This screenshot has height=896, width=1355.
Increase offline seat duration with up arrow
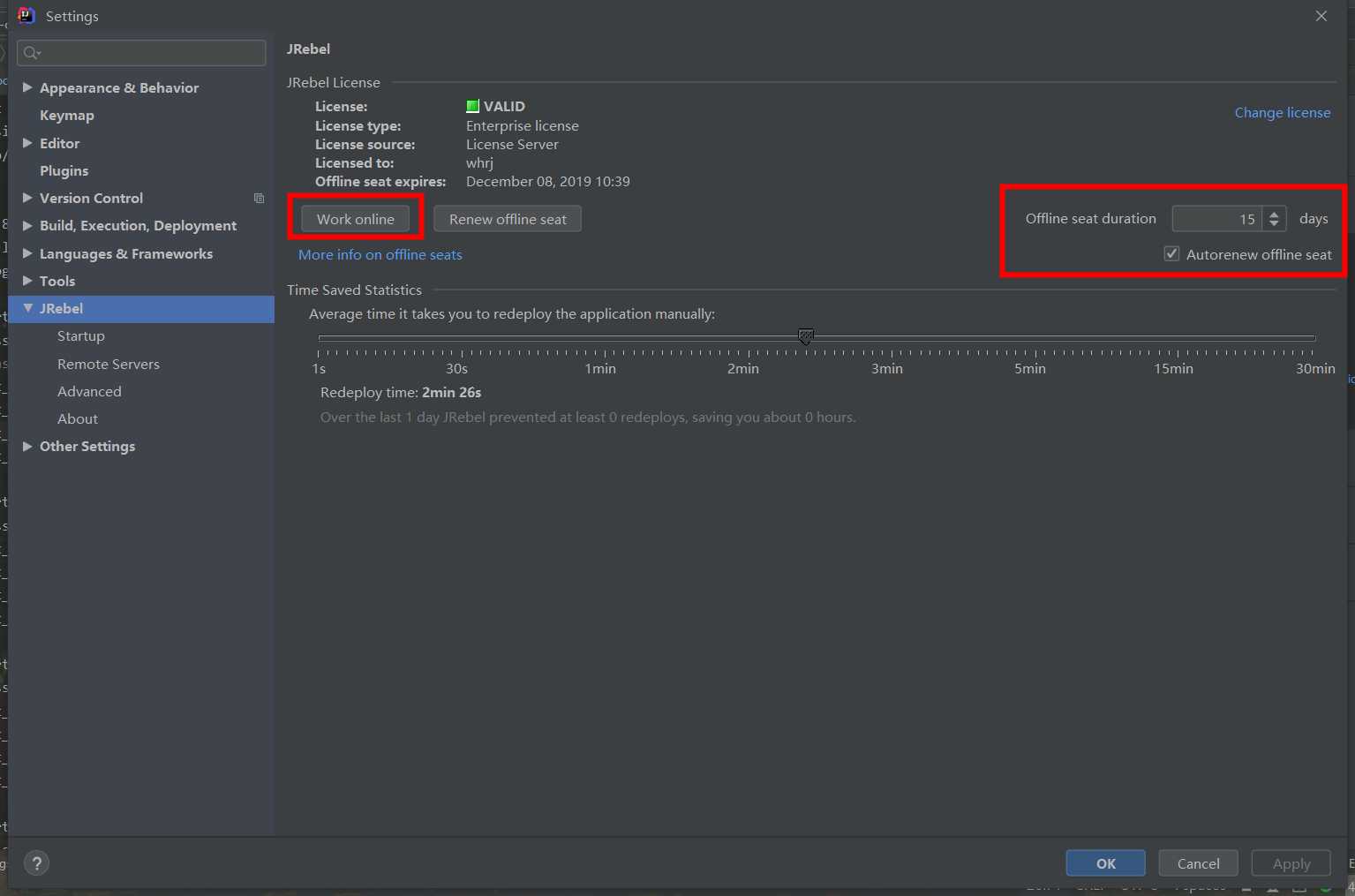click(x=1274, y=214)
